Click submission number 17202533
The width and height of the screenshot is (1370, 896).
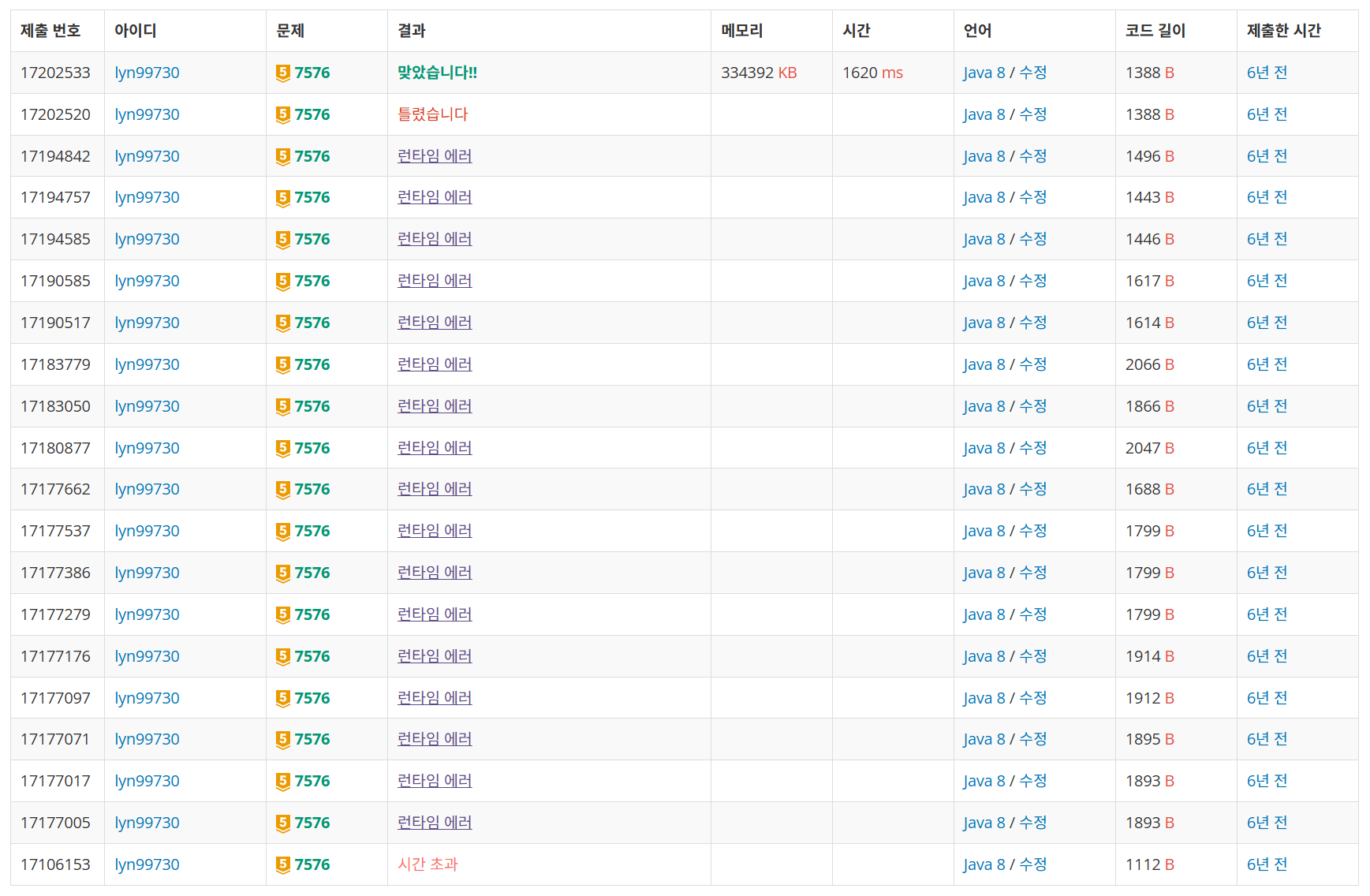(x=55, y=73)
